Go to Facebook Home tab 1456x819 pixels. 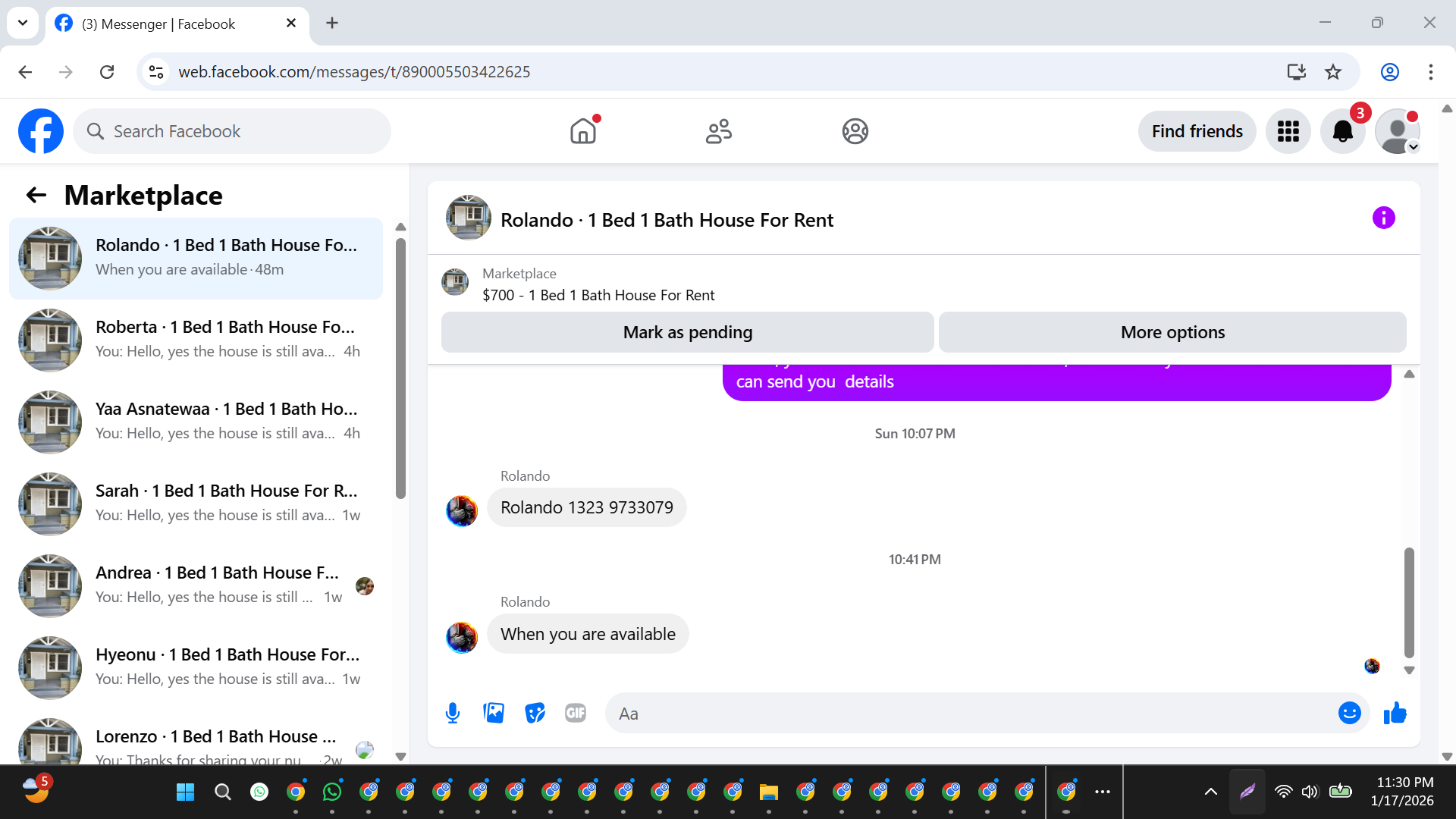click(583, 131)
